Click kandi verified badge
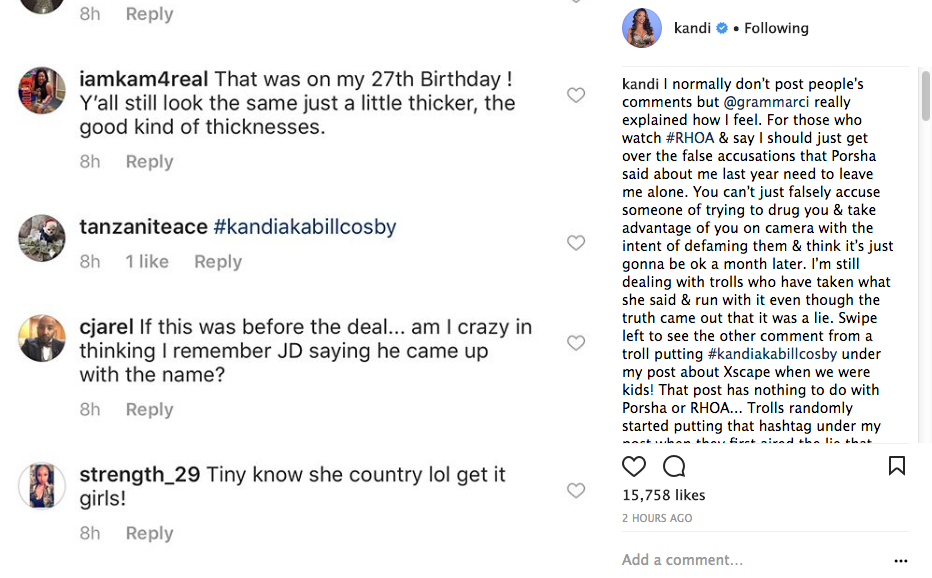The height and width of the screenshot is (578, 932). (x=721, y=29)
